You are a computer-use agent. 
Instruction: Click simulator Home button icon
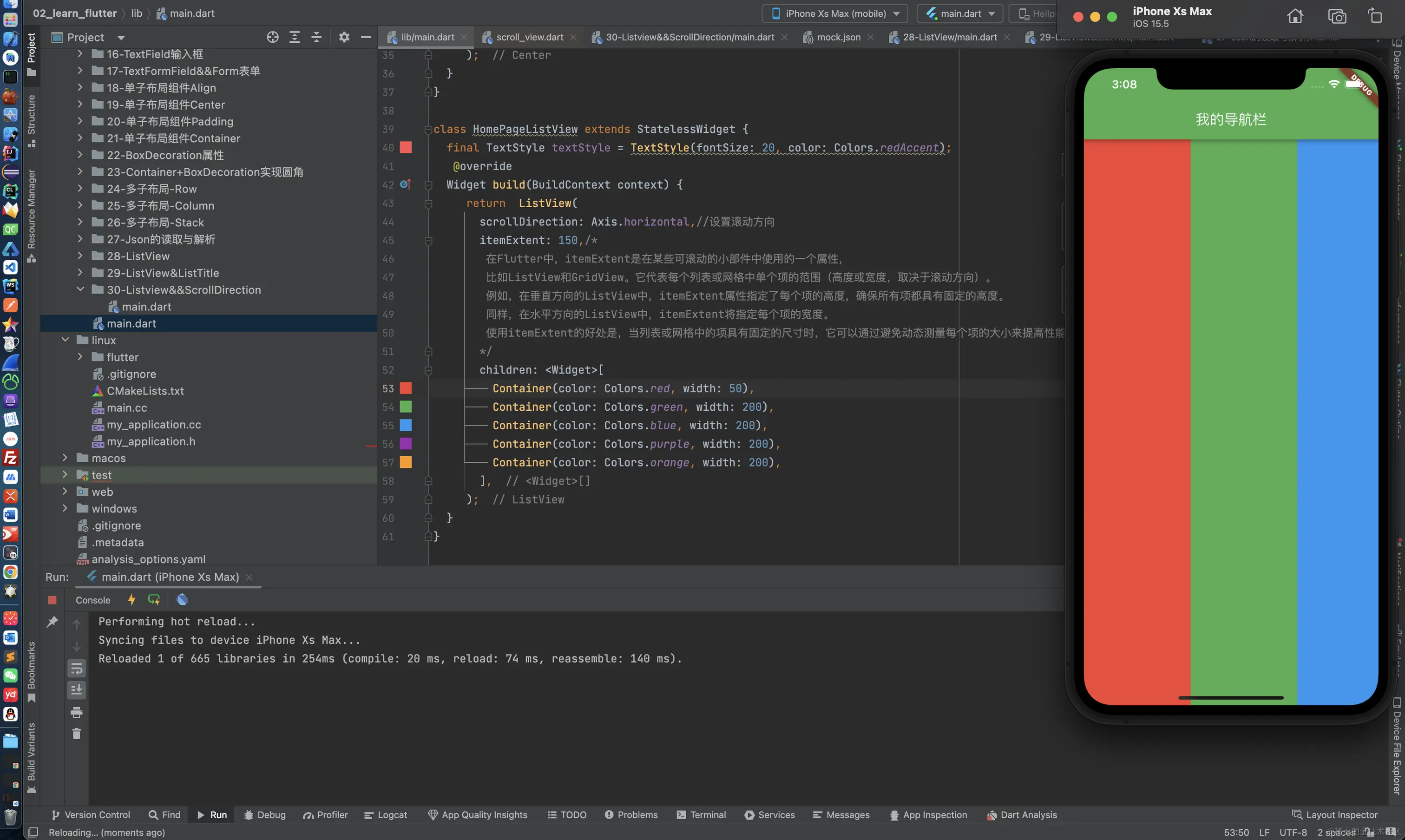click(1295, 16)
